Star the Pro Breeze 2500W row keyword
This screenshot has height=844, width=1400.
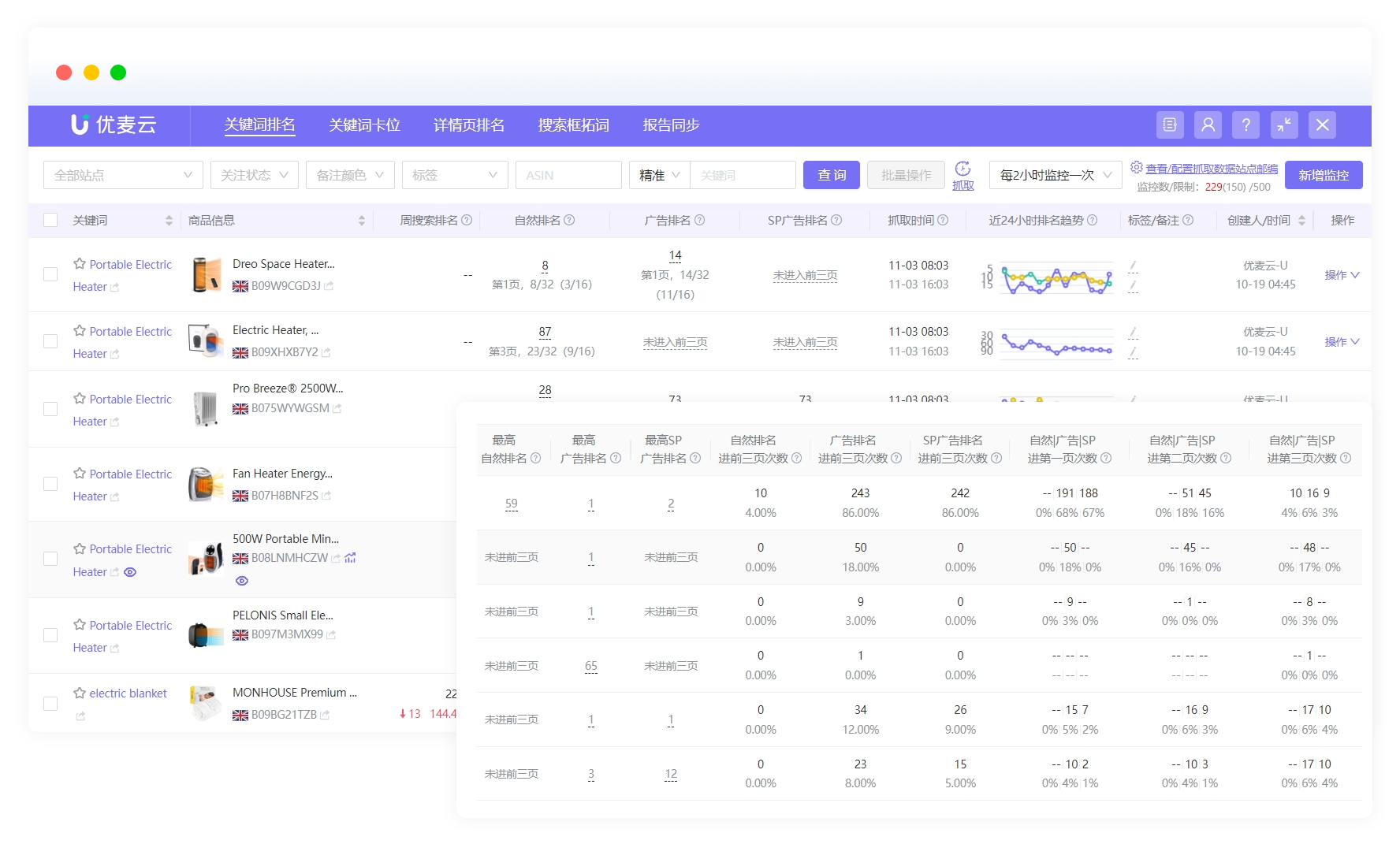tap(80, 399)
